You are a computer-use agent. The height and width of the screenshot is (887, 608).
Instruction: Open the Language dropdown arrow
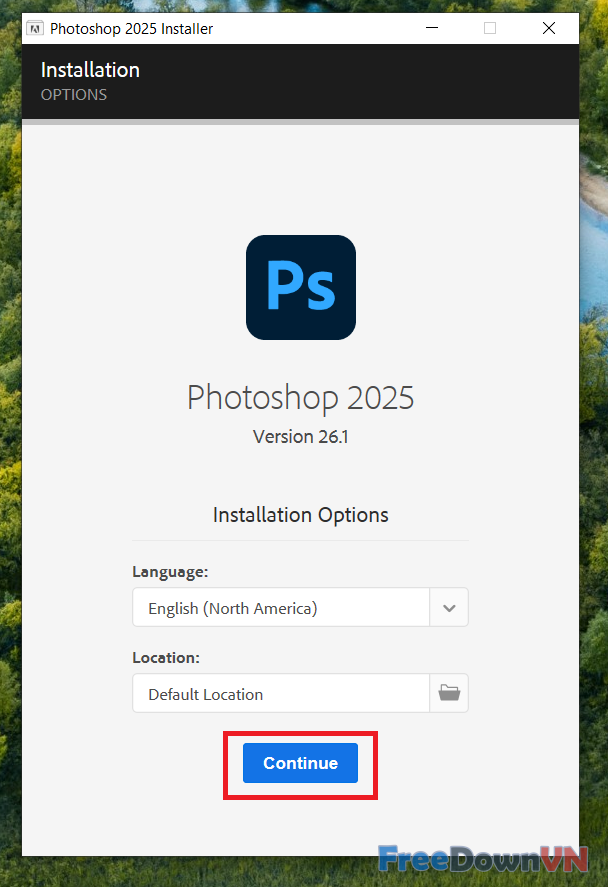[449, 607]
